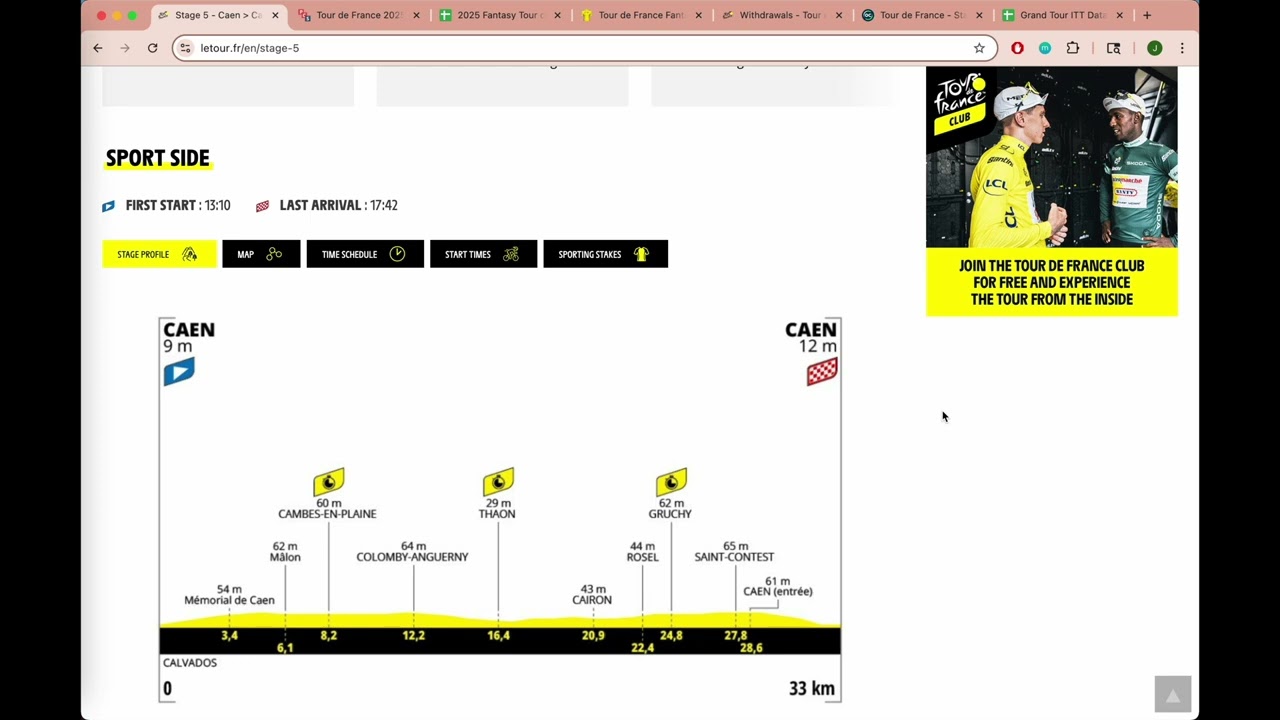Switch to the 'Grand Tour ITT Data' tab
1280x720 pixels.
coord(1062,15)
